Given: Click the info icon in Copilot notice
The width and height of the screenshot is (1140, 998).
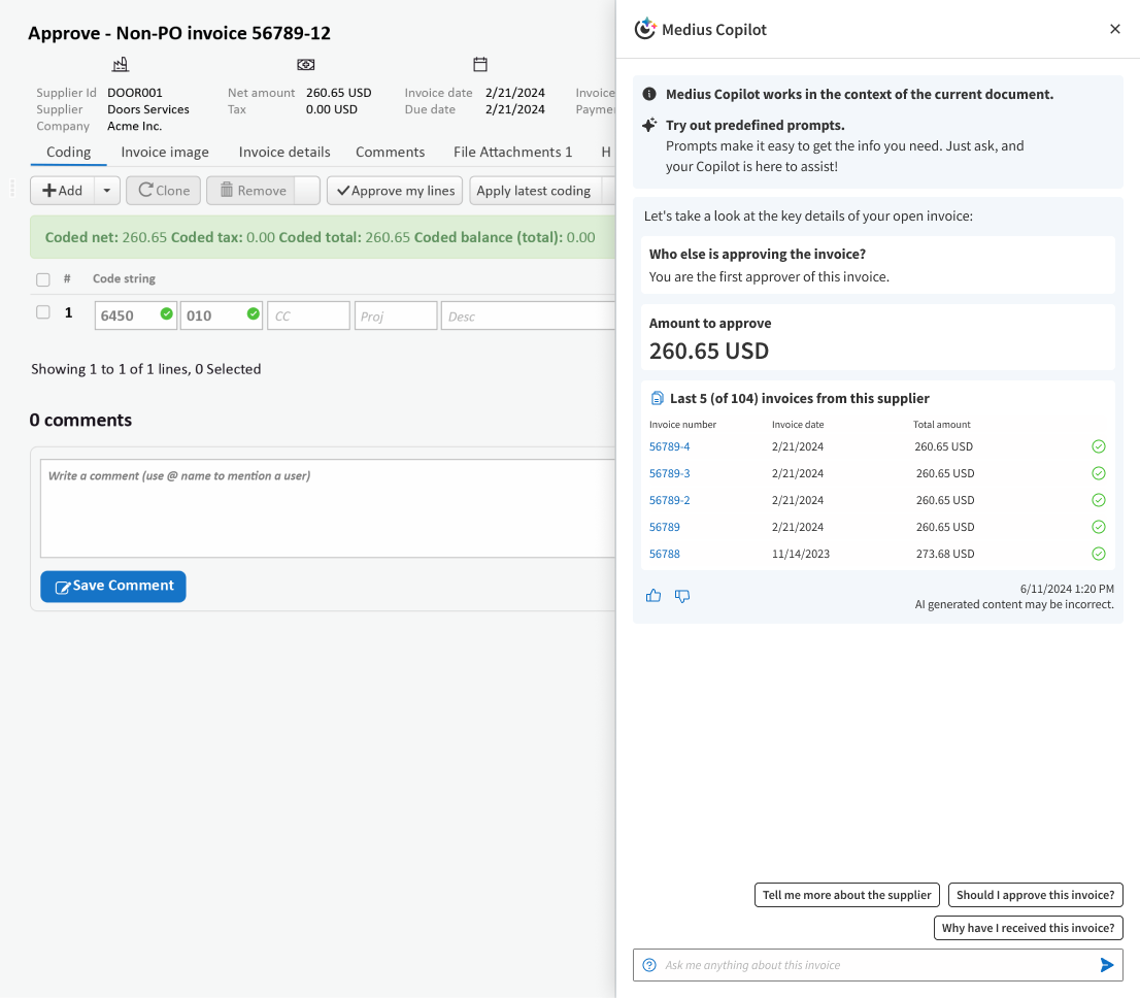Looking at the screenshot, I should click(x=649, y=94).
